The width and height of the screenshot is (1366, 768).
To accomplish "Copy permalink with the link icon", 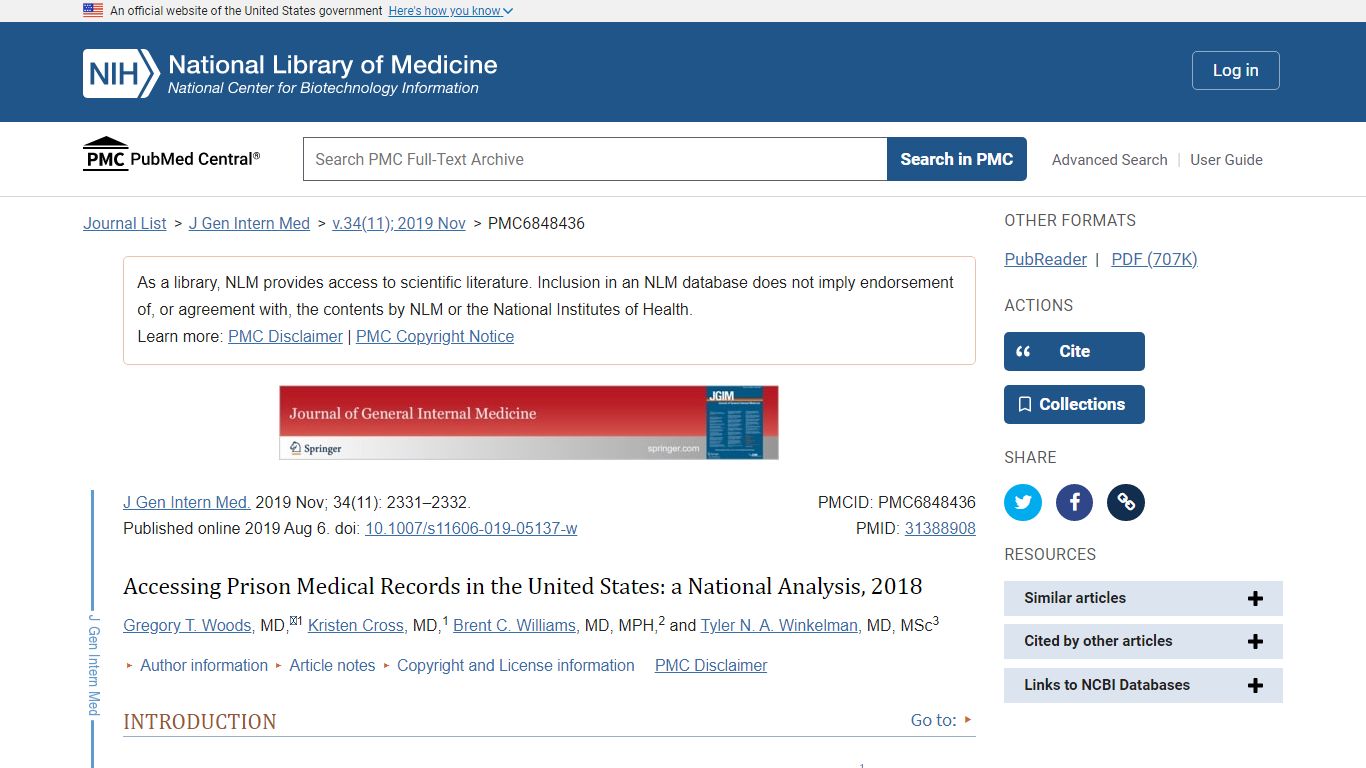I will tap(1126, 502).
